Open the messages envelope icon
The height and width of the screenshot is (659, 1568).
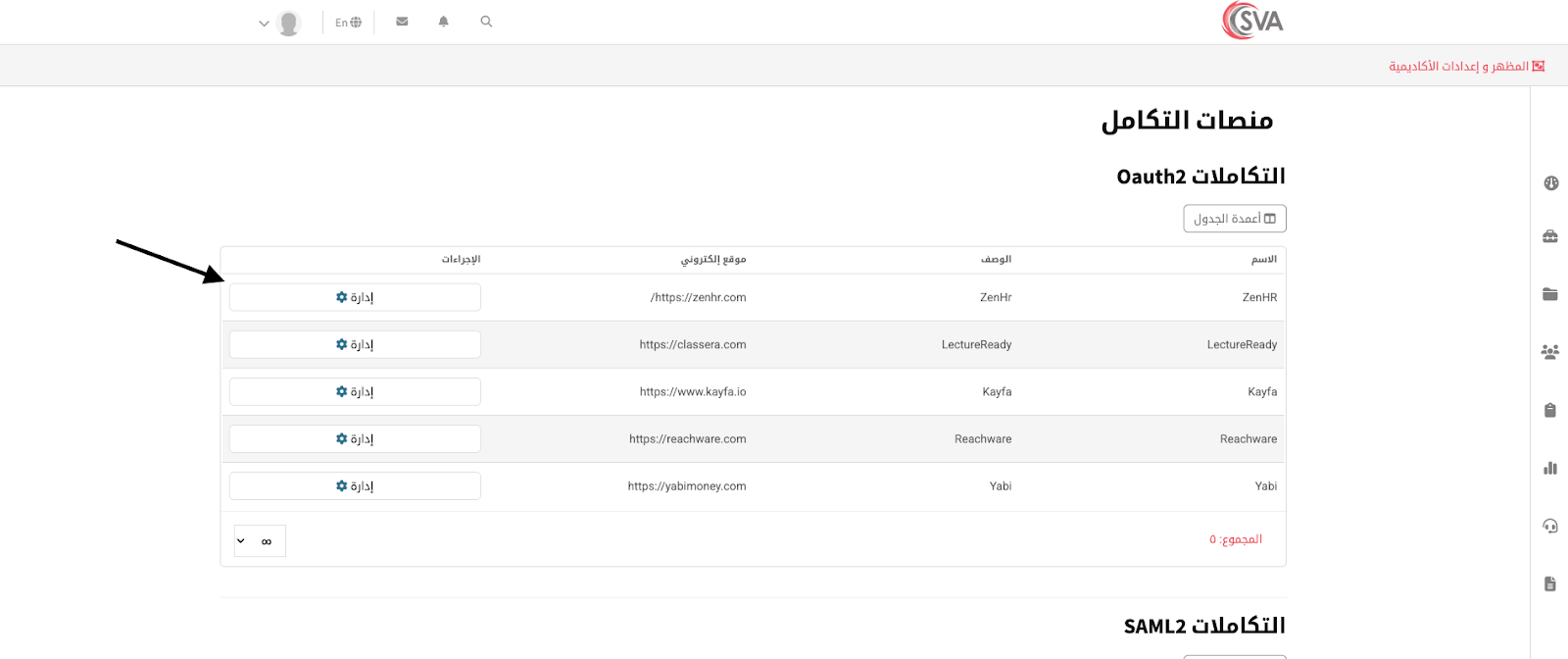coord(402,22)
